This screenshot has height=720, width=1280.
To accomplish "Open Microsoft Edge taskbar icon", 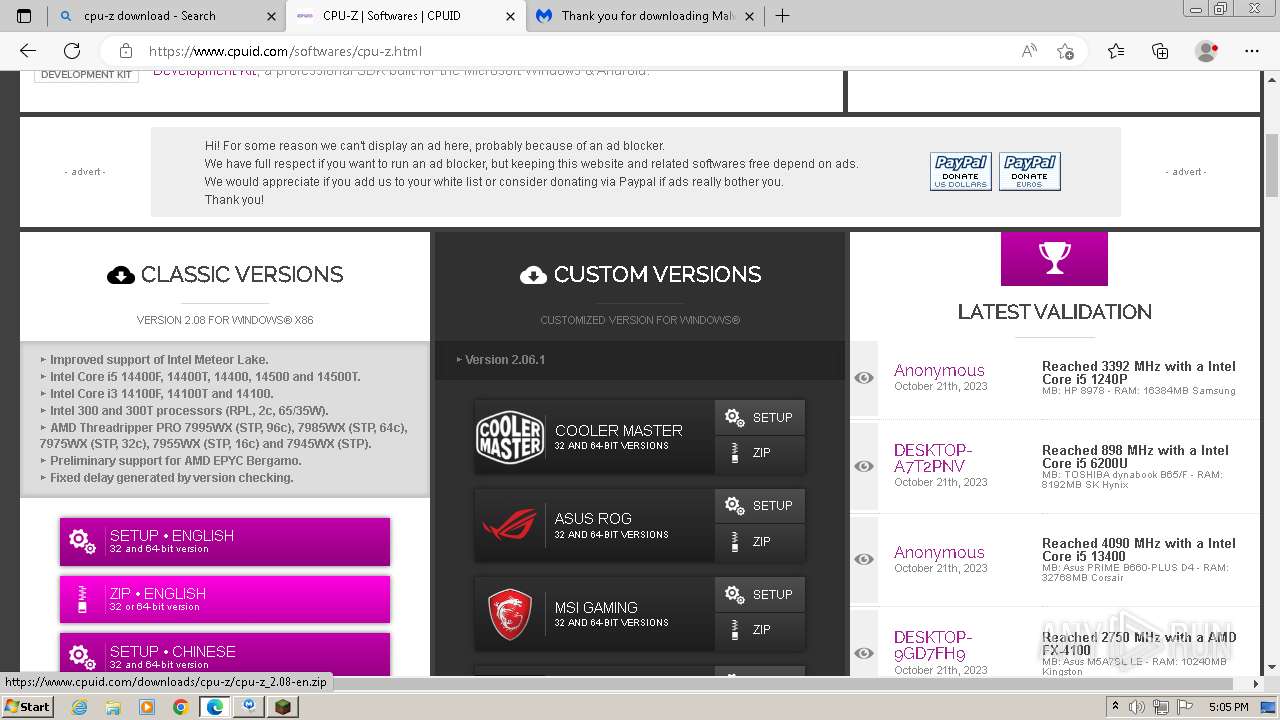I will point(215,706).
